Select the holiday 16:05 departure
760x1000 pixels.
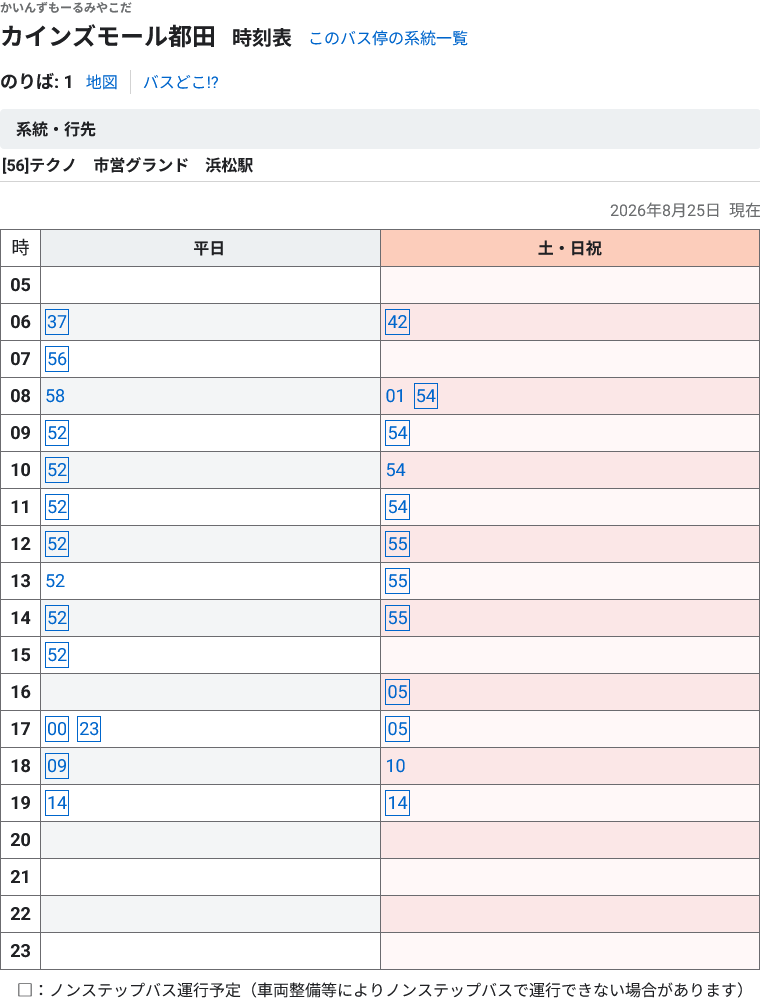[397, 692]
